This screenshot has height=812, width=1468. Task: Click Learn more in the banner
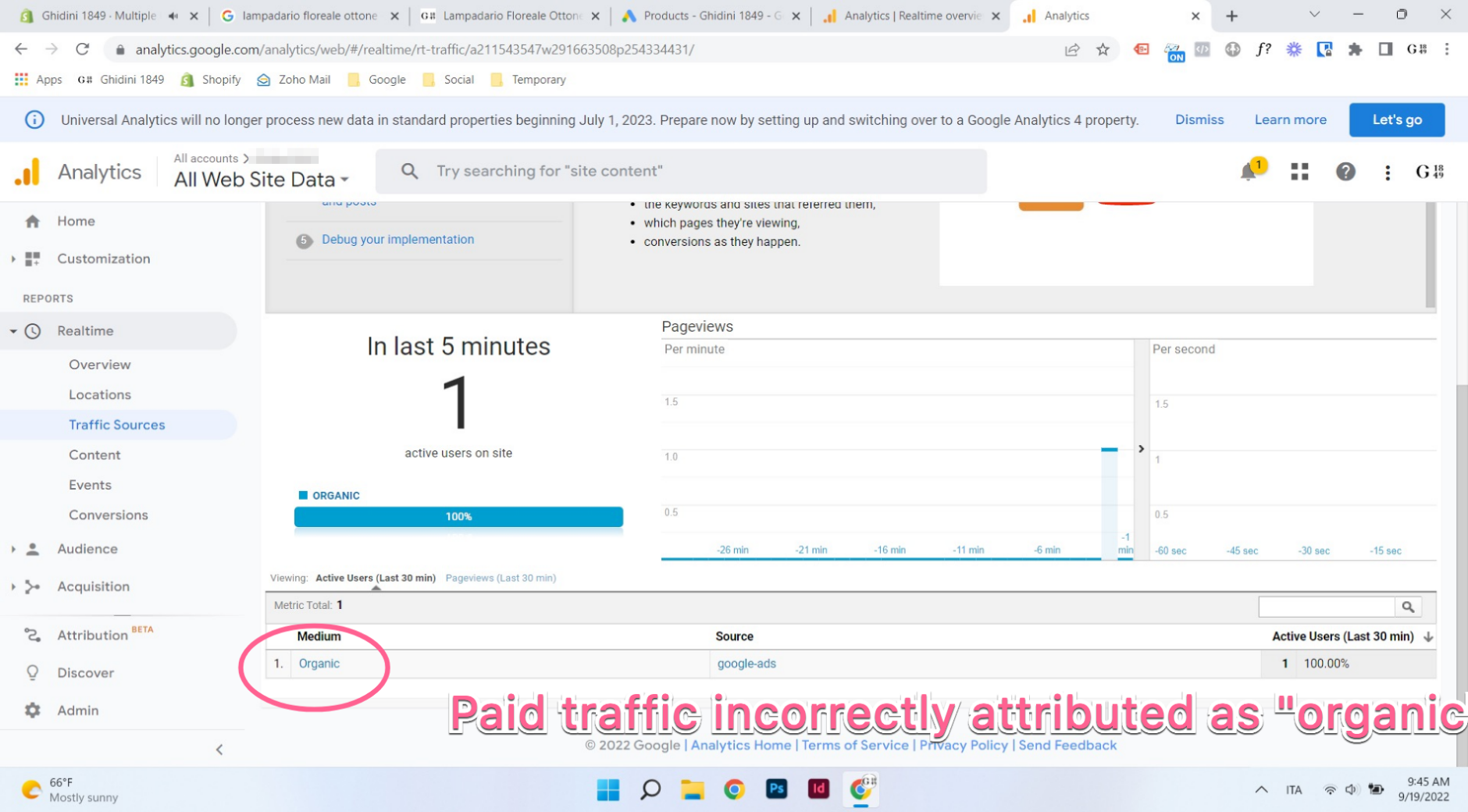[1290, 119]
